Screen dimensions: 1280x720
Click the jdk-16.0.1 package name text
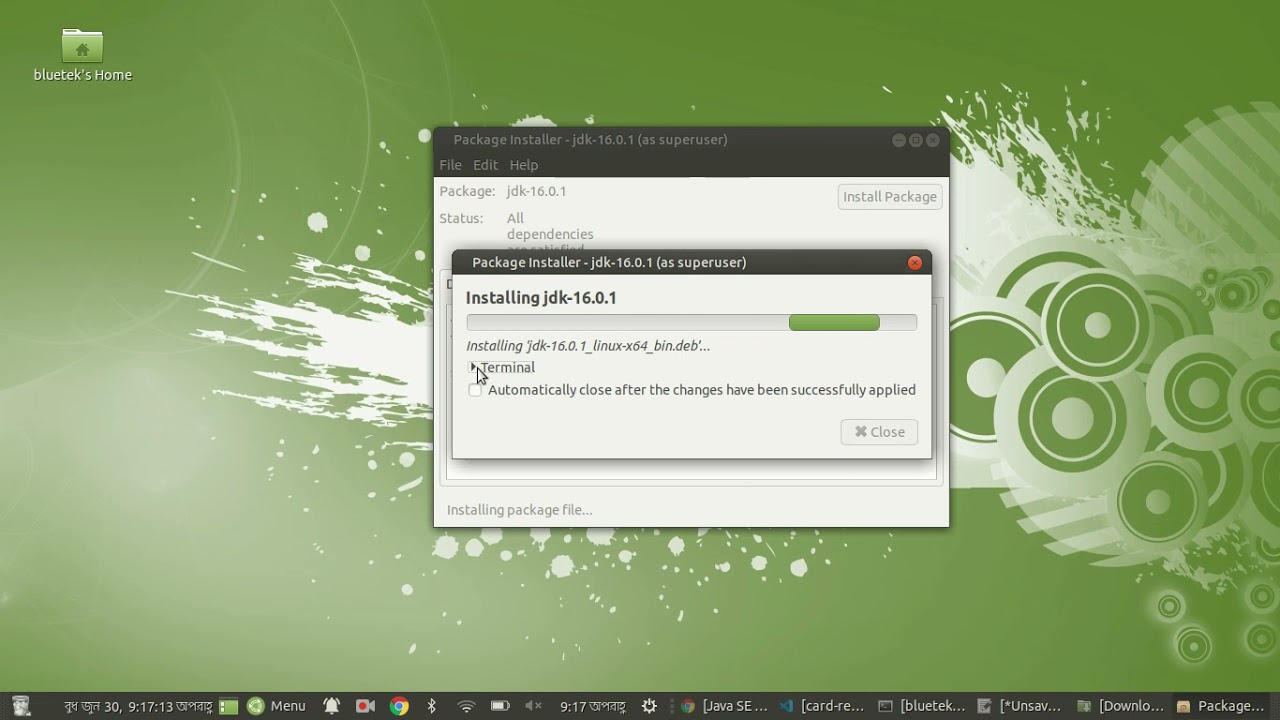[536, 191]
